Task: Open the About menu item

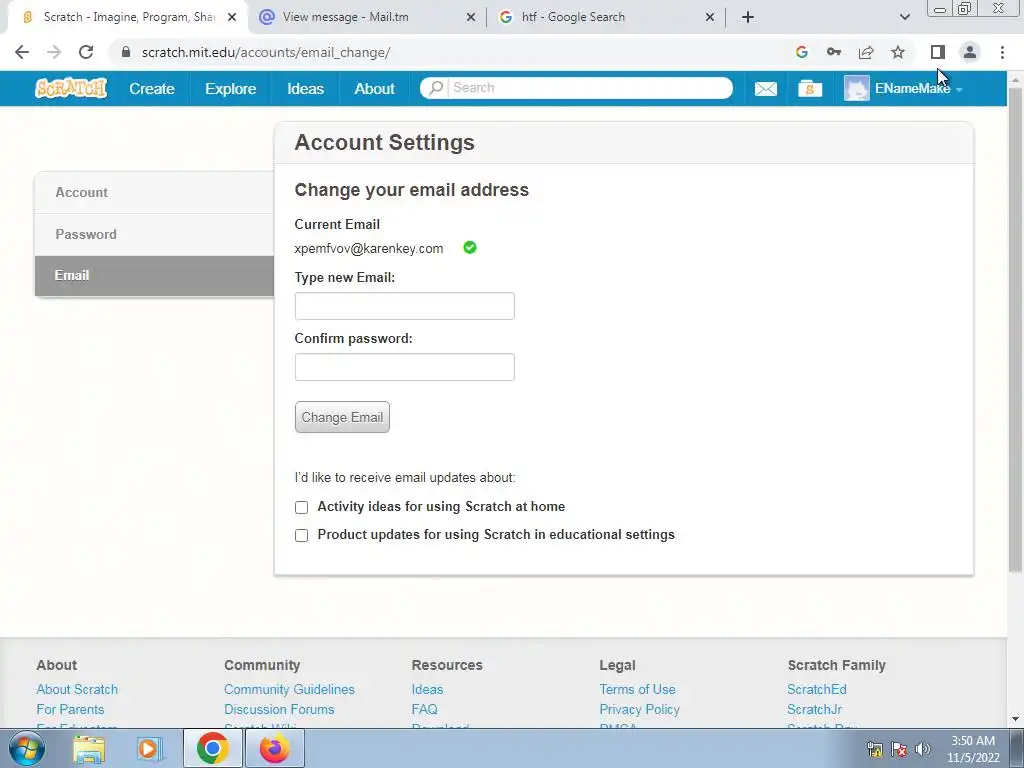Action: [374, 89]
